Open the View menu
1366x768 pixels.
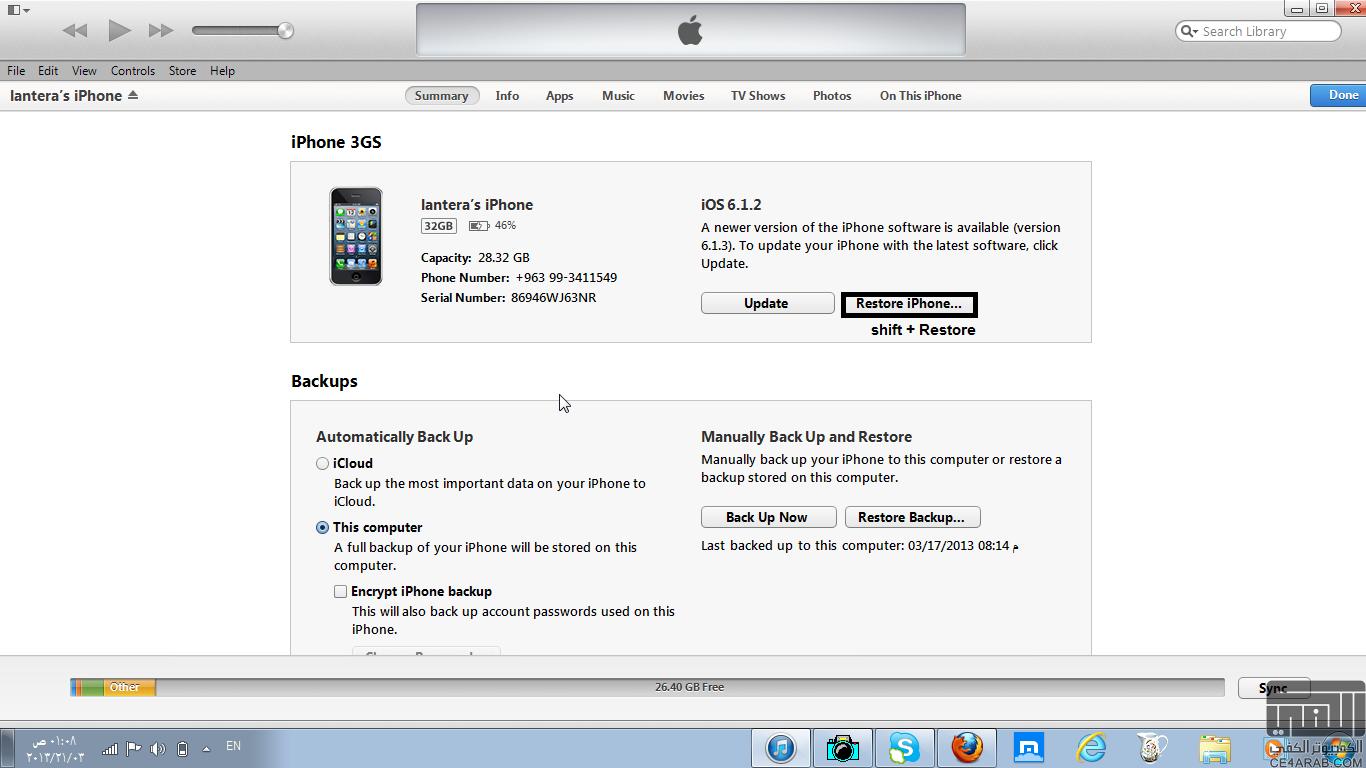coord(84,71)
